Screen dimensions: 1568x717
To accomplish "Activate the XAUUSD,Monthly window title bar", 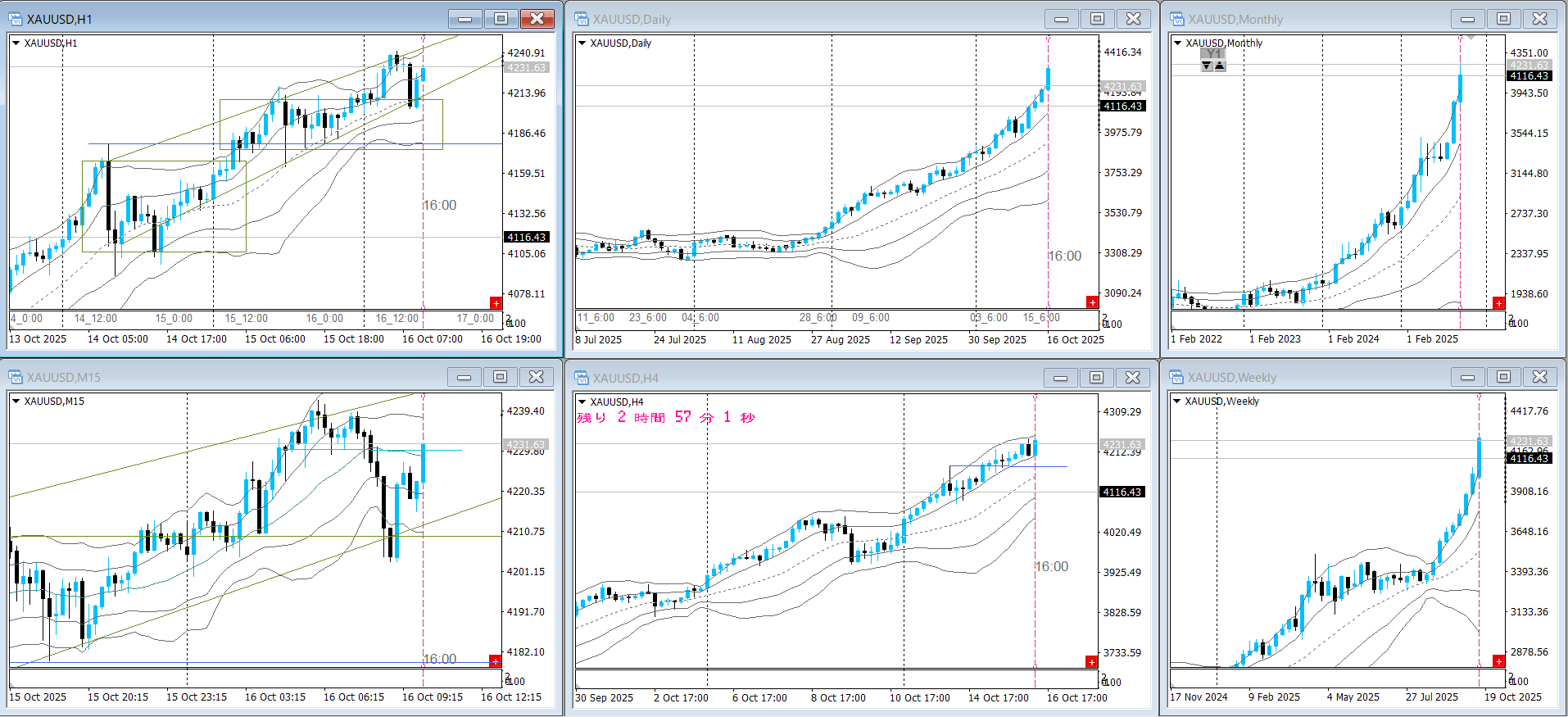I will tap(1311, 19).
